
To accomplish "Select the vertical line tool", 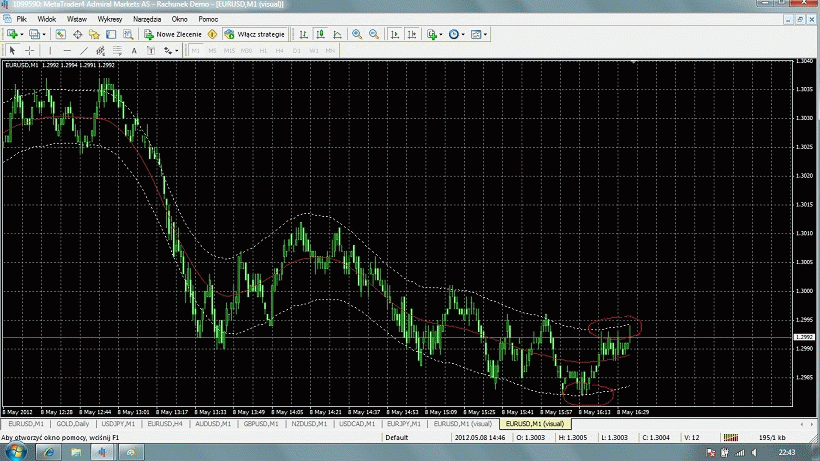I will coord(50,51).
